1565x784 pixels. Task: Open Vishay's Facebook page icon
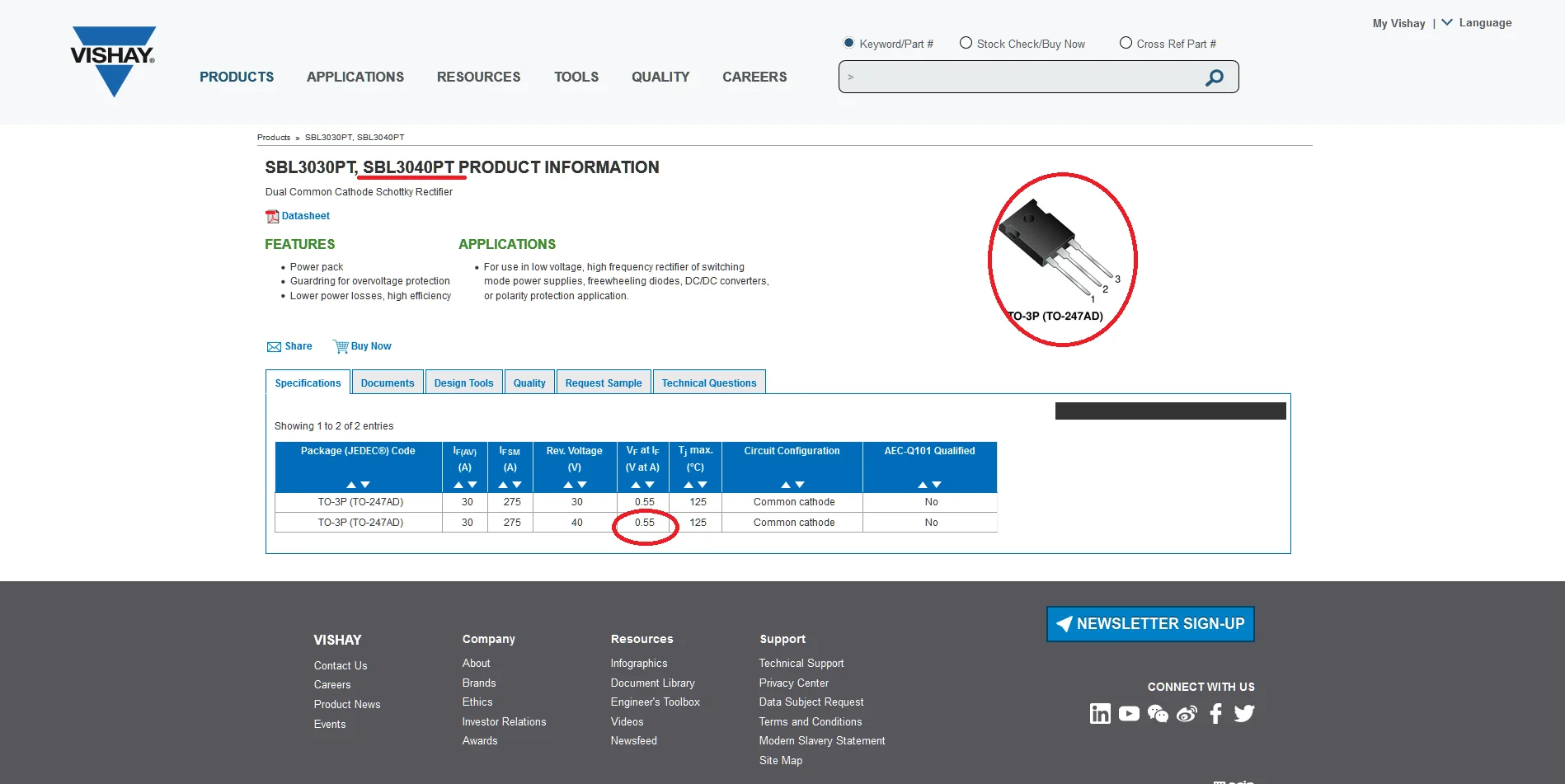point(1215,713)
